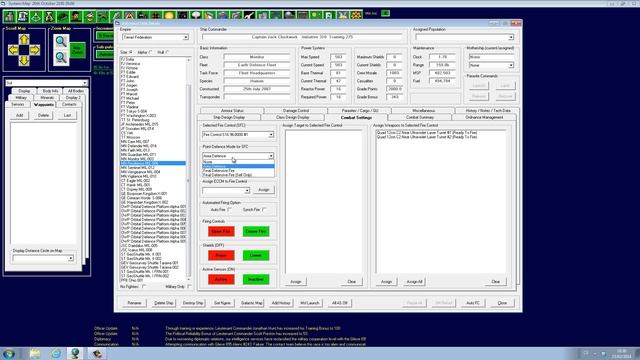Open the wrench icon on black background
This screenshot has height=360, width=640.
pos(249,16)
